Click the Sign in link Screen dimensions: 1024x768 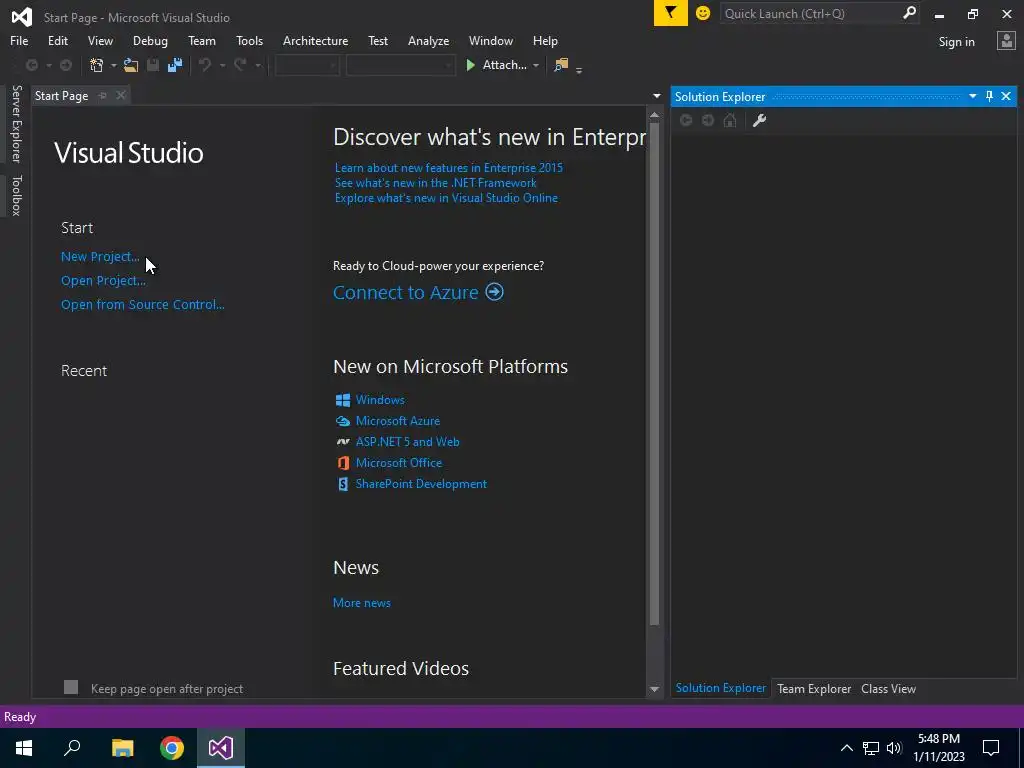pos(956,42)
